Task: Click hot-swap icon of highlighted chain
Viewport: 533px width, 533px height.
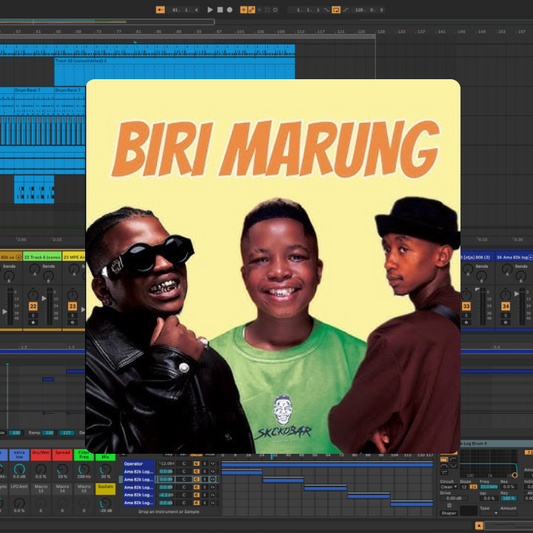Action: [212, 479]
